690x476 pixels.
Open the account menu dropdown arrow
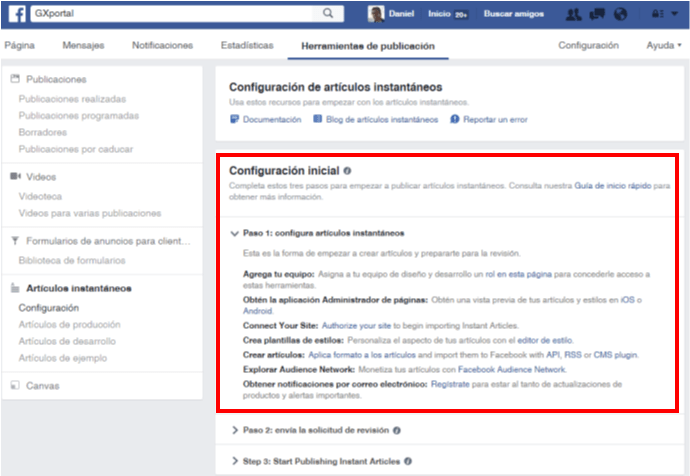click(674, 14)
